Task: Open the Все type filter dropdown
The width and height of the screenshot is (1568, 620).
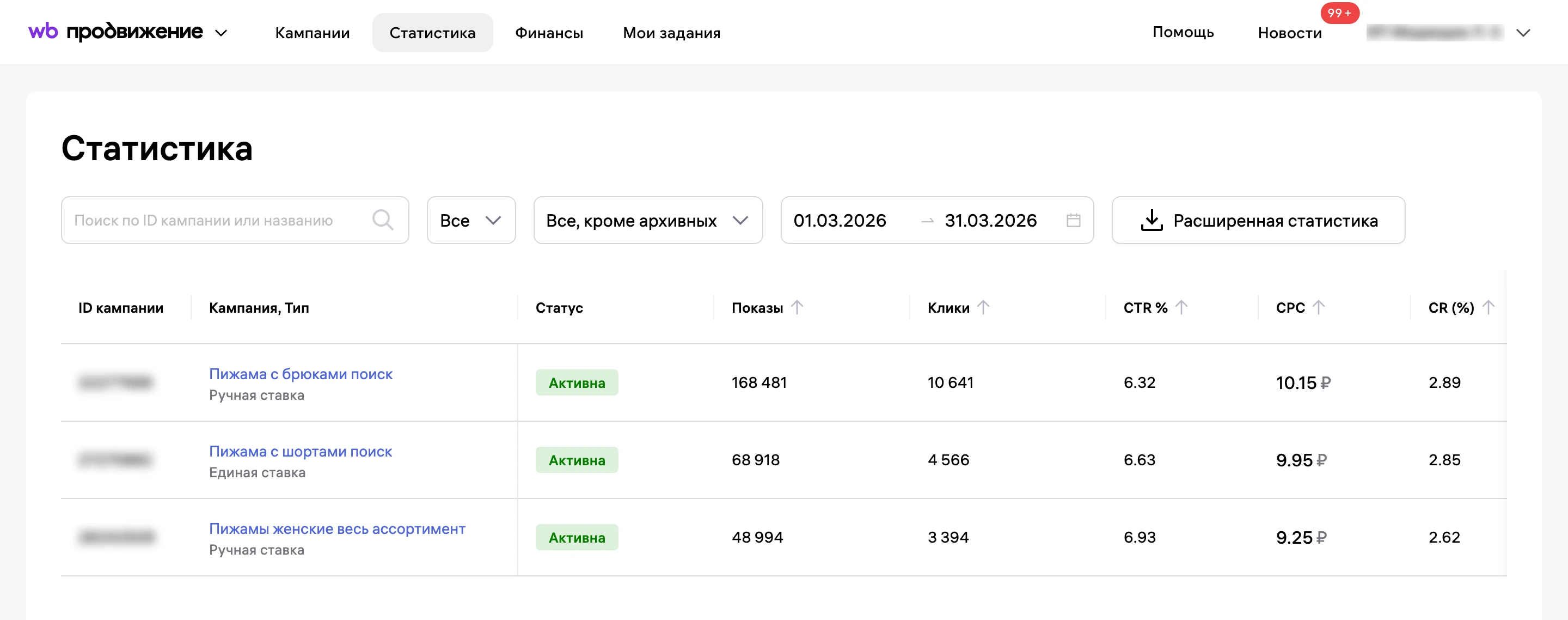Action: [471, 220]
